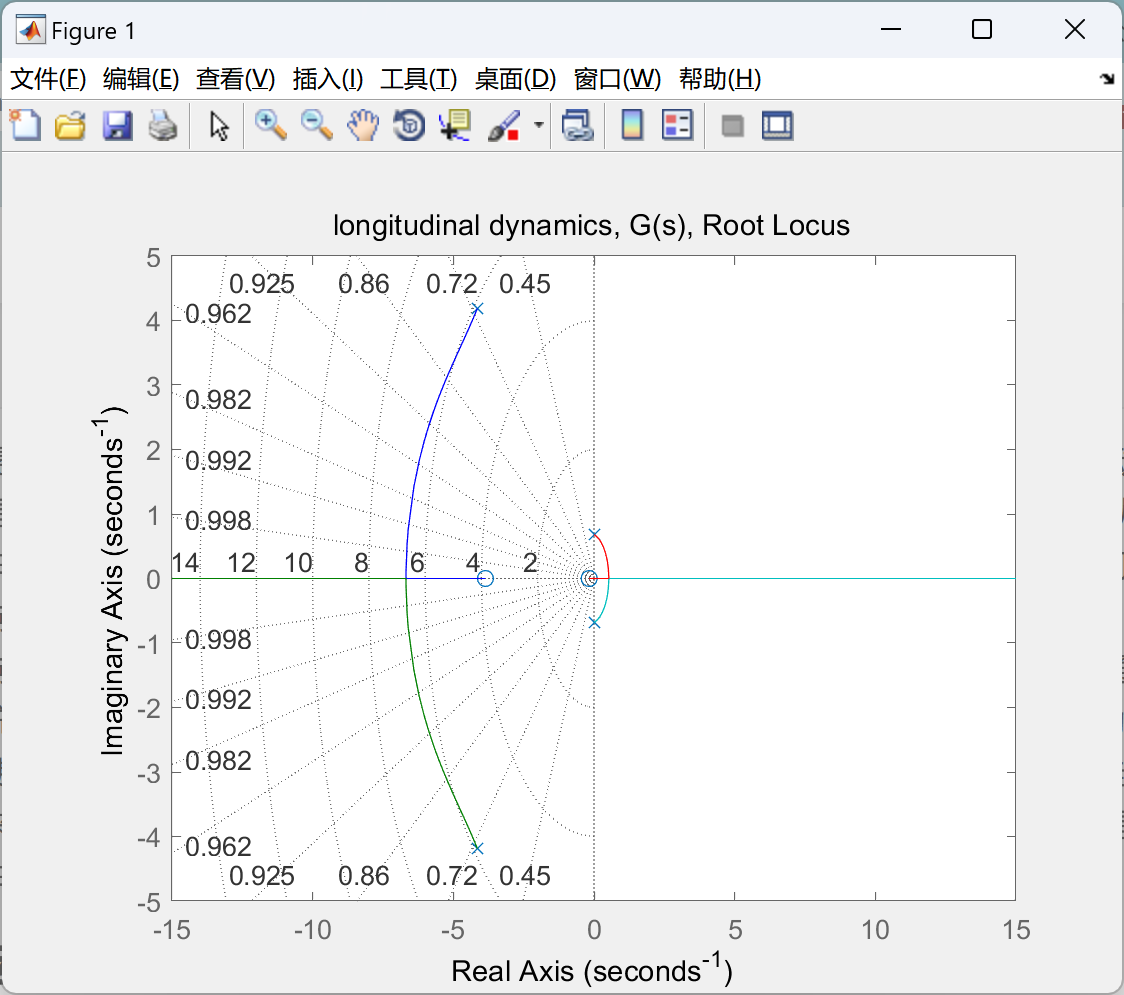Click the Imaginary Axis label

point(111,581)
